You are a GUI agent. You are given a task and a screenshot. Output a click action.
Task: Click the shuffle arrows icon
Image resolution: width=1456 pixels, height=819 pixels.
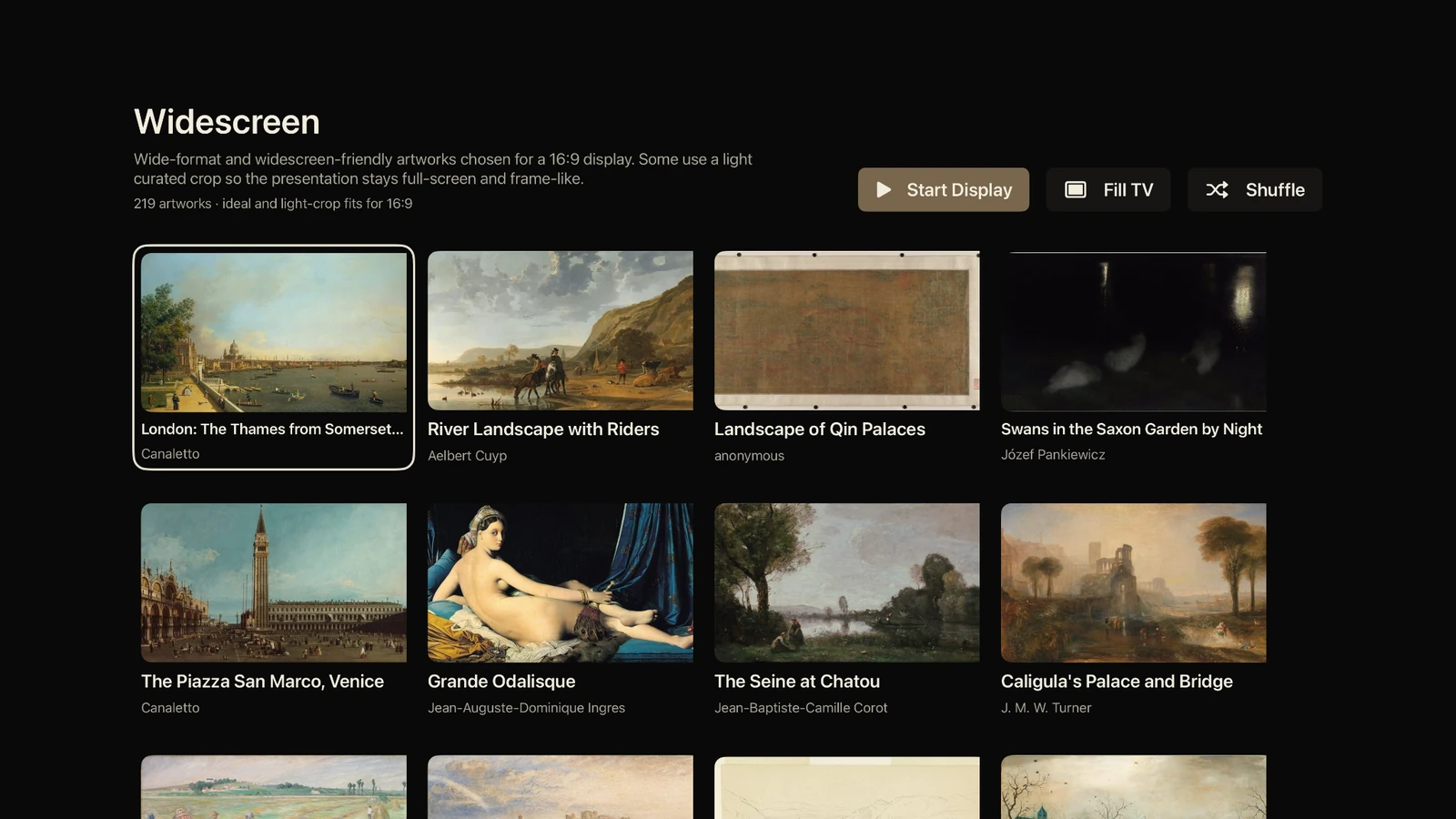[1217, 189]
